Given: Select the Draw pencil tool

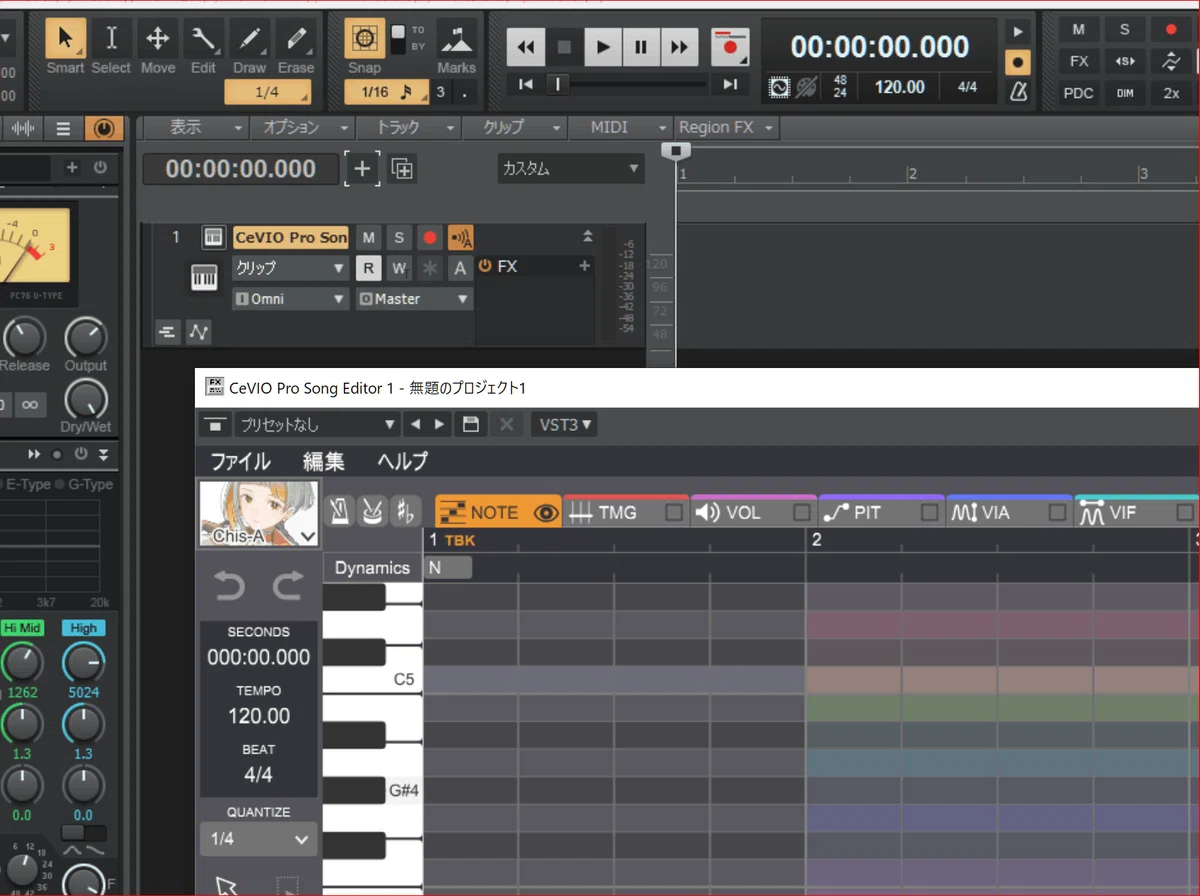Looking at the screenshot, I should [x=249, y=46].
